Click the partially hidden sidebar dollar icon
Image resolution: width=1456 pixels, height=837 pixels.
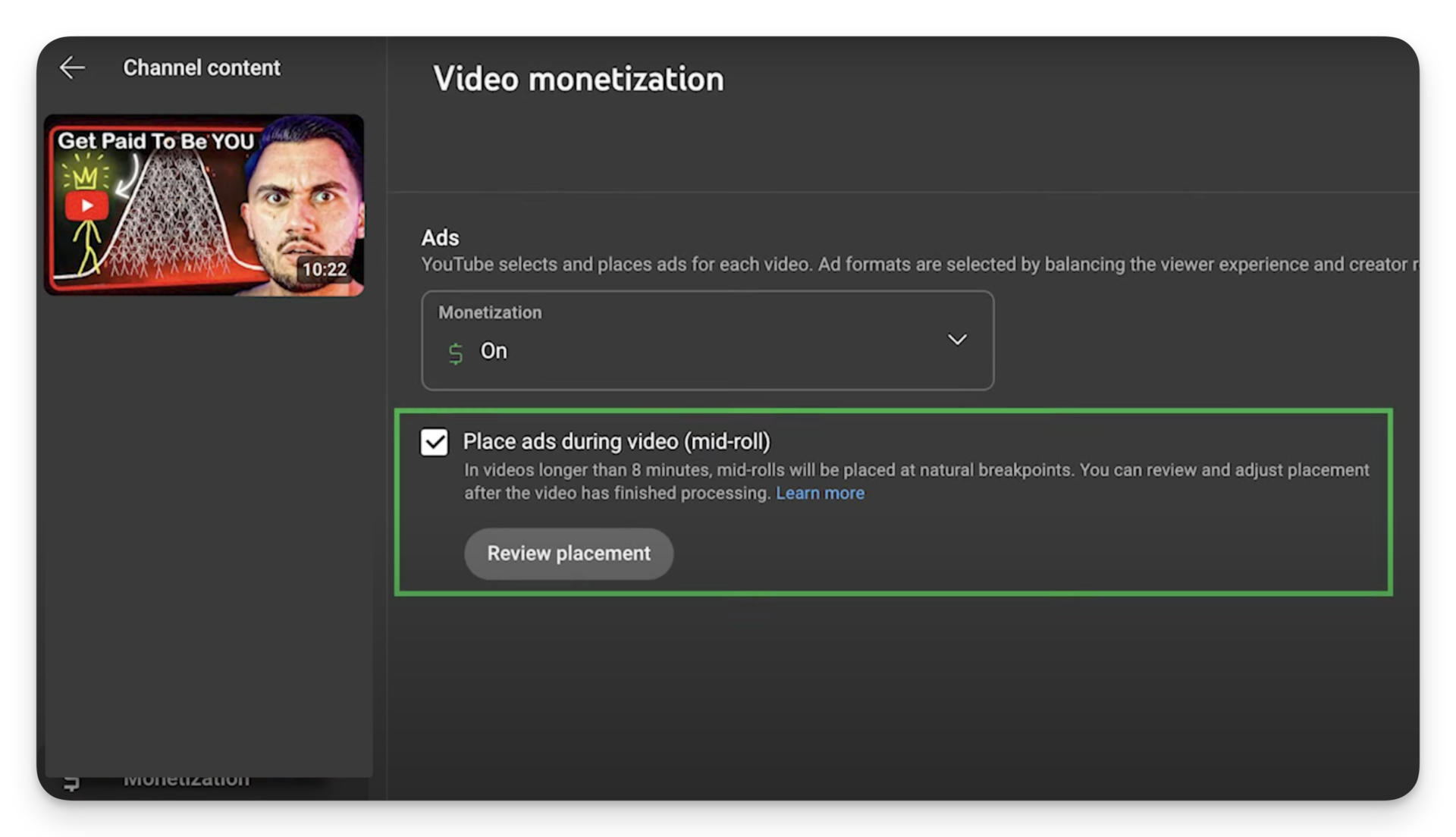point(71,782)
